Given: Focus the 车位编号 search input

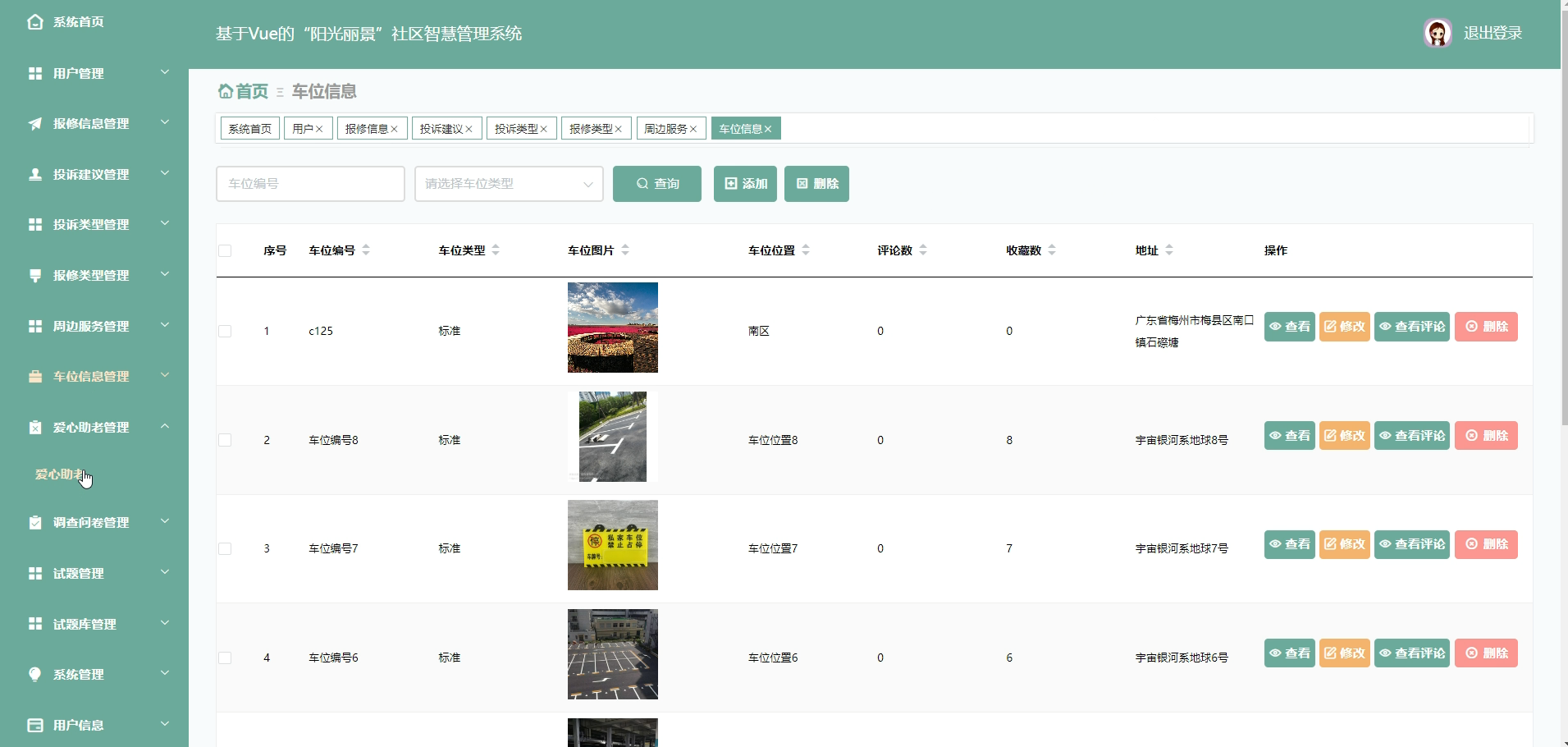Looking at the screenshot, I should pyautogui.click(x=310, y=184).
